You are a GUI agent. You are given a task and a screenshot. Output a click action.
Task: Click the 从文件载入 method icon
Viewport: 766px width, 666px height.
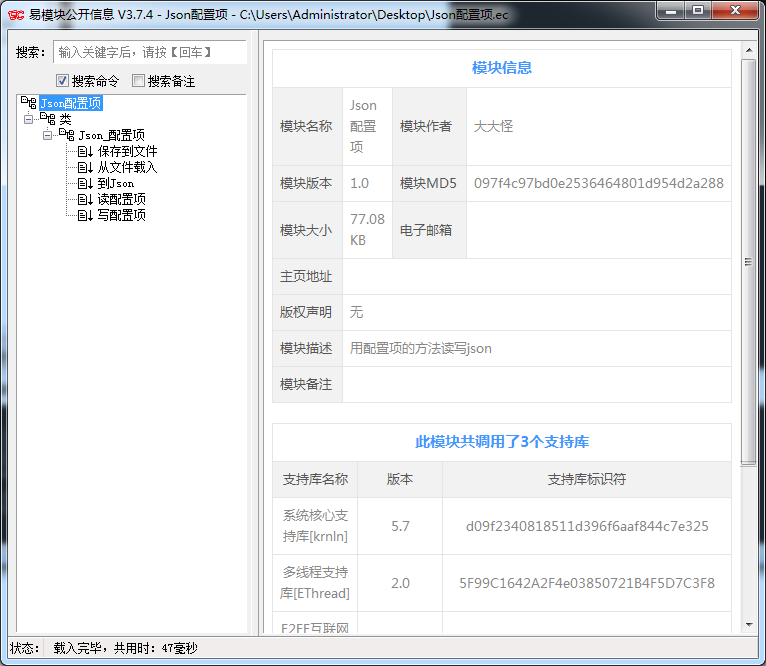pos(85,168)
